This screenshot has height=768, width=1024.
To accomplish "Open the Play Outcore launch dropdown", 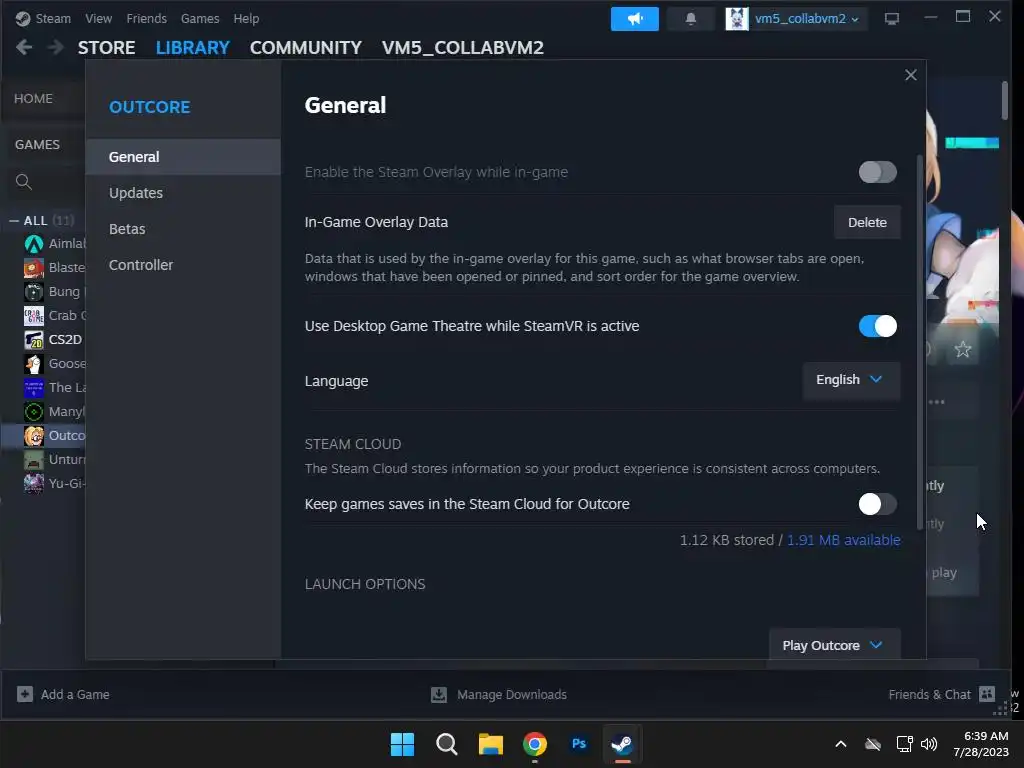I will (835, 645).
